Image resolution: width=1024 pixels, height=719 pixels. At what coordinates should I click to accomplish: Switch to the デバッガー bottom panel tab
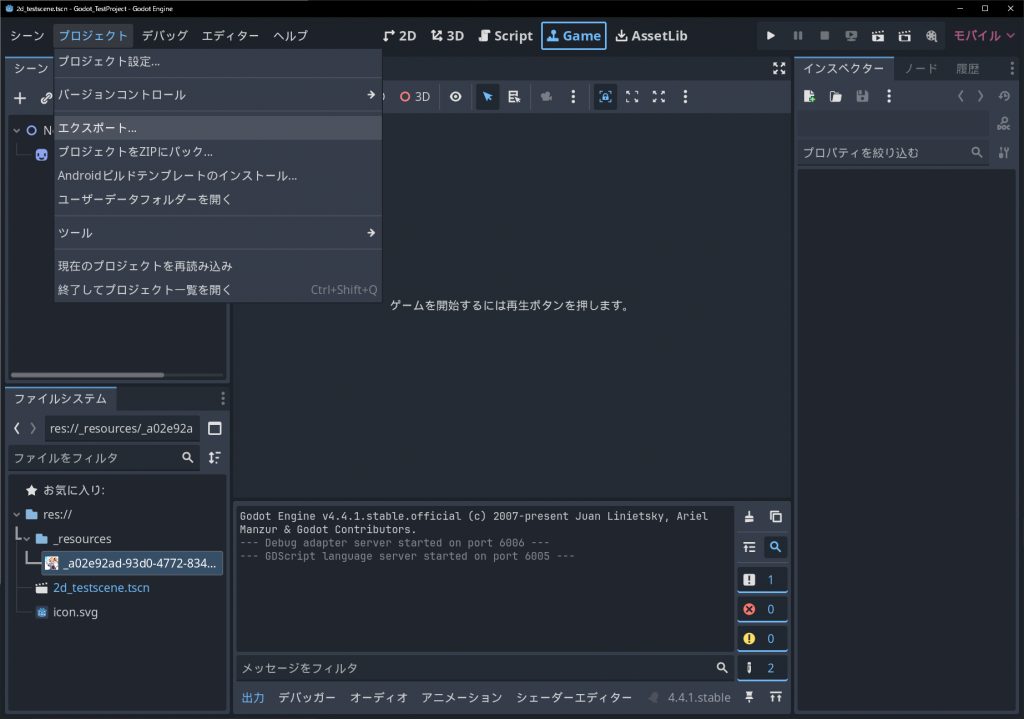pos(307,698)
